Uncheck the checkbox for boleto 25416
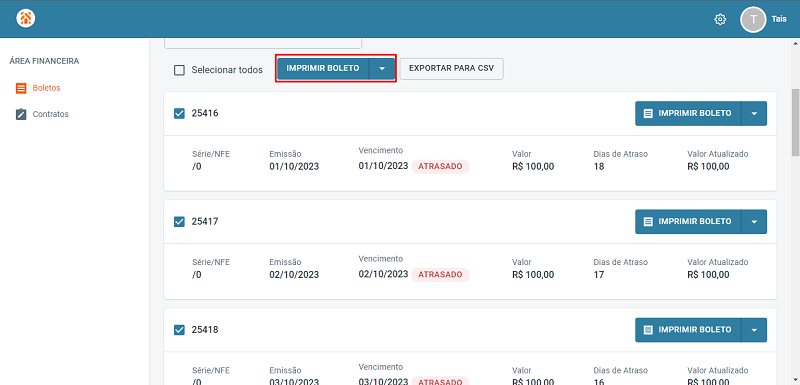The width and height of the screenshot is (800, 385). 179,113
